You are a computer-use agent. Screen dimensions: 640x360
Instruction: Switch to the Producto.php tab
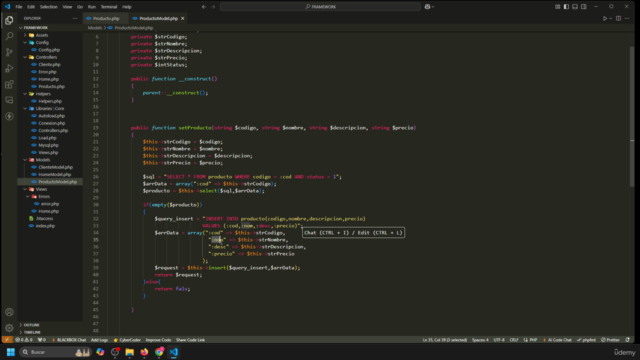tap(105, 18)
